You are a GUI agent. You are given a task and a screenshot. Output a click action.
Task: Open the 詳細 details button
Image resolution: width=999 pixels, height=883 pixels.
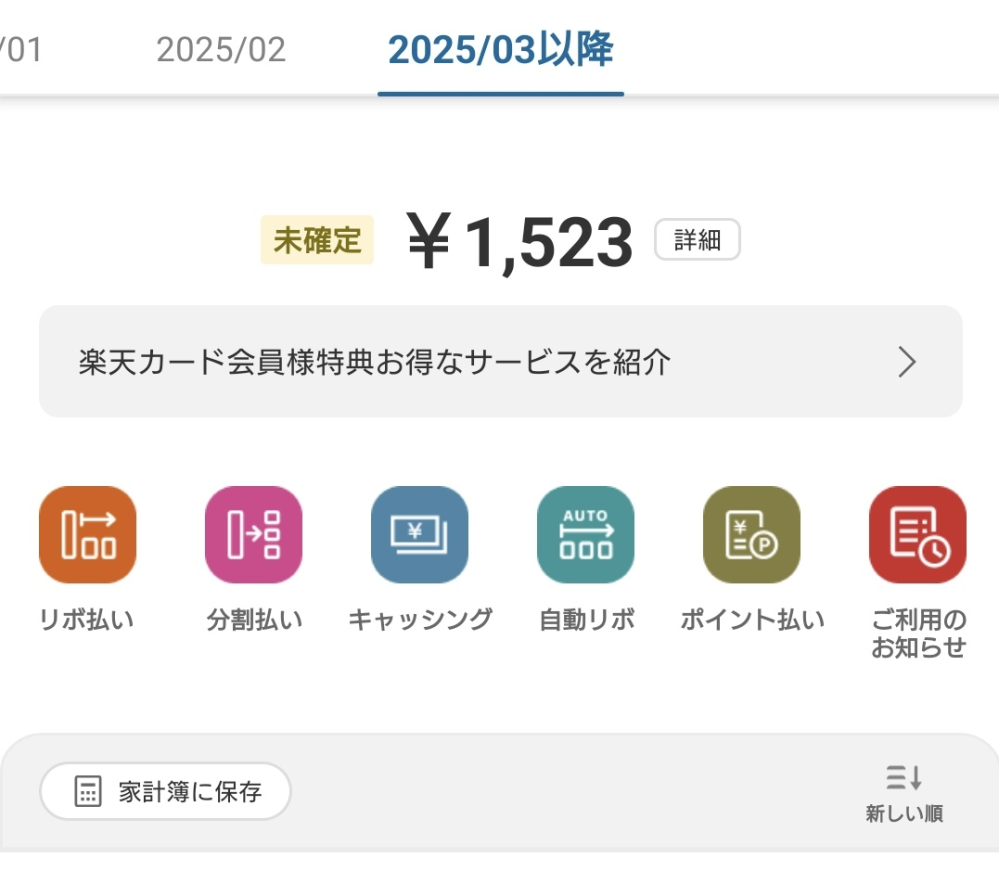pos(697,240)
